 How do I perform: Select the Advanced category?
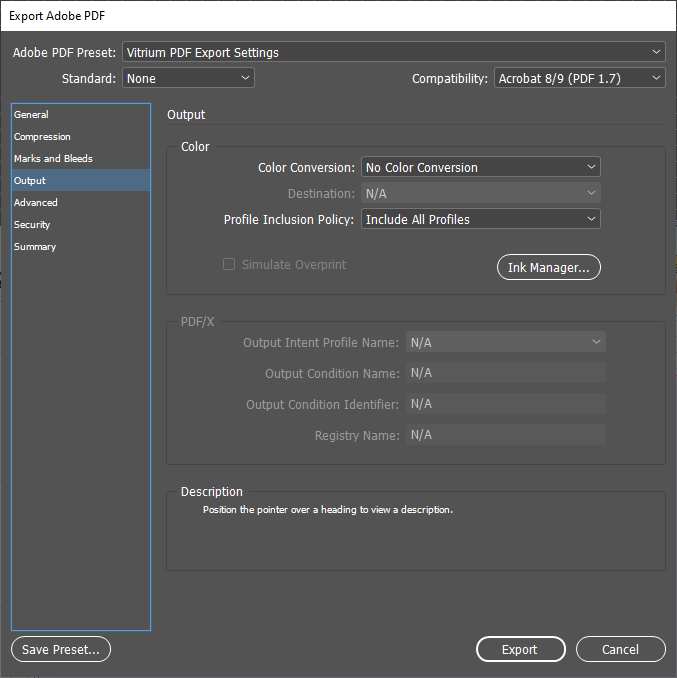(81, 203)
